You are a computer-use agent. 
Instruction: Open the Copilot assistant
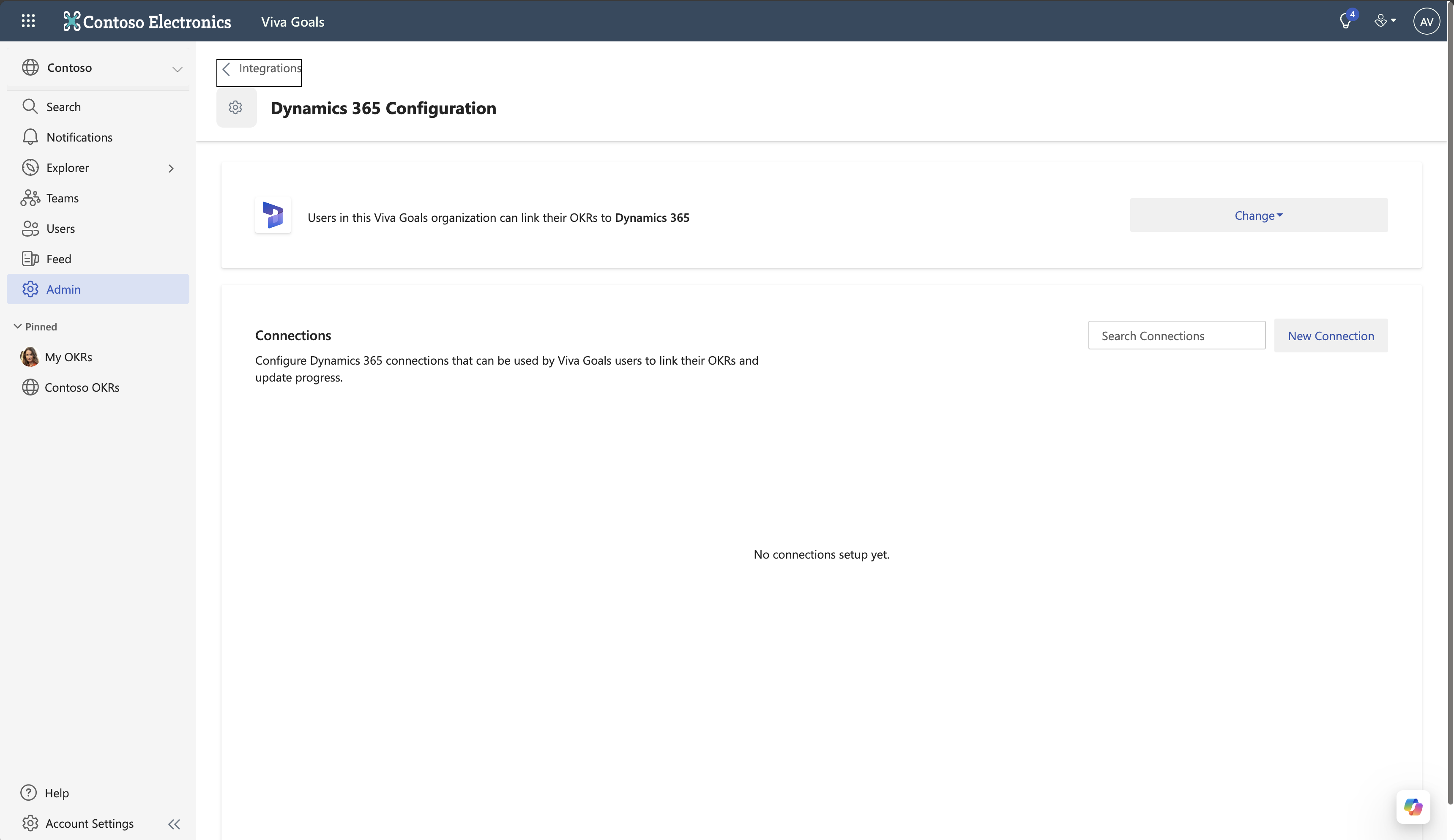pos(1413,807)
